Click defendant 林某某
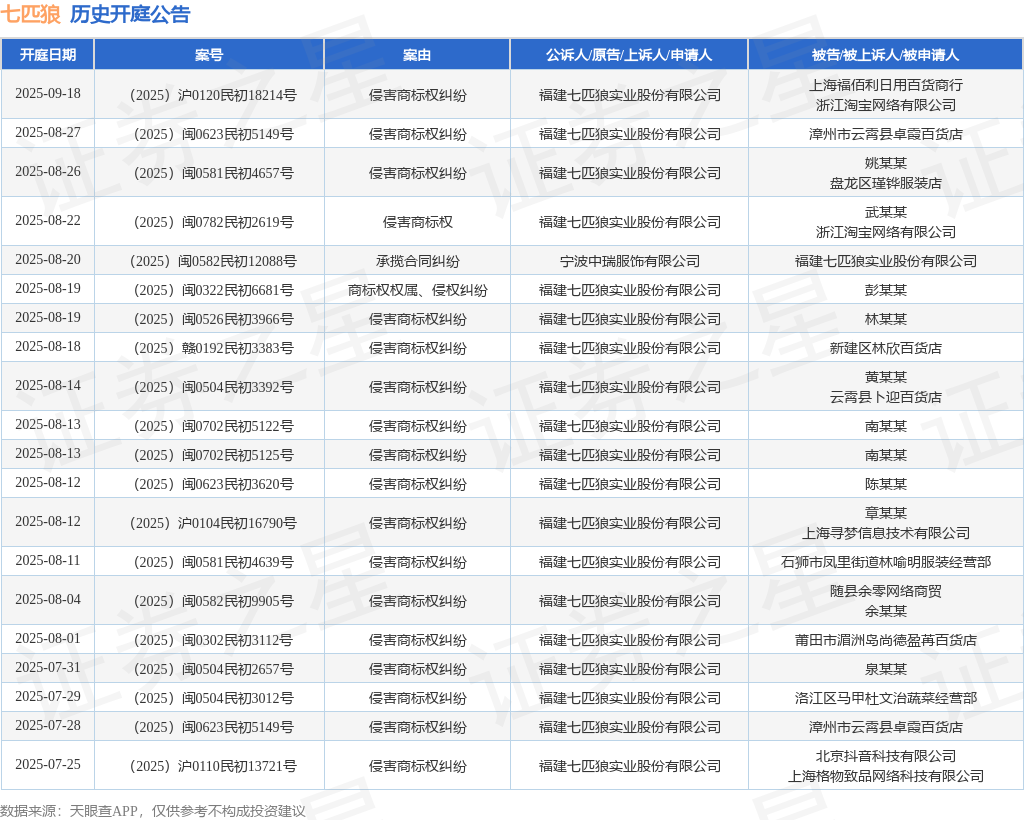 point(886,319)
